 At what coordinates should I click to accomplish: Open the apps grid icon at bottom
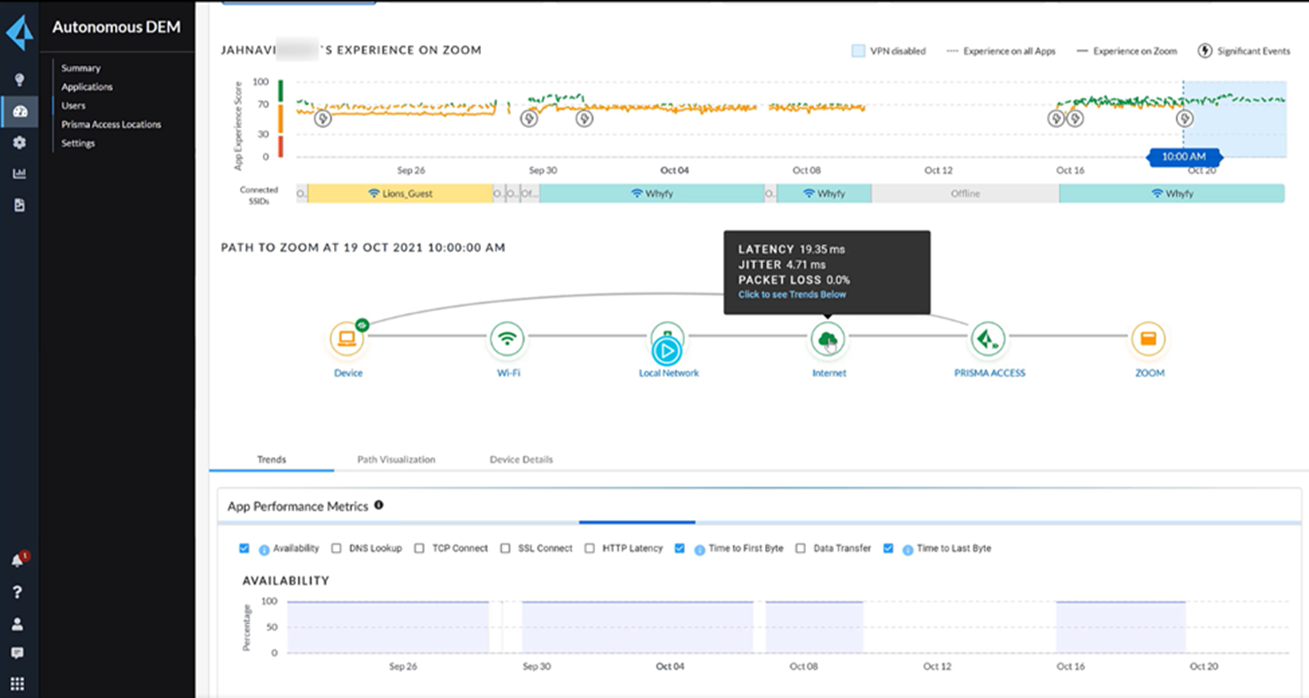pyautogui.click(x=18, y=684)
